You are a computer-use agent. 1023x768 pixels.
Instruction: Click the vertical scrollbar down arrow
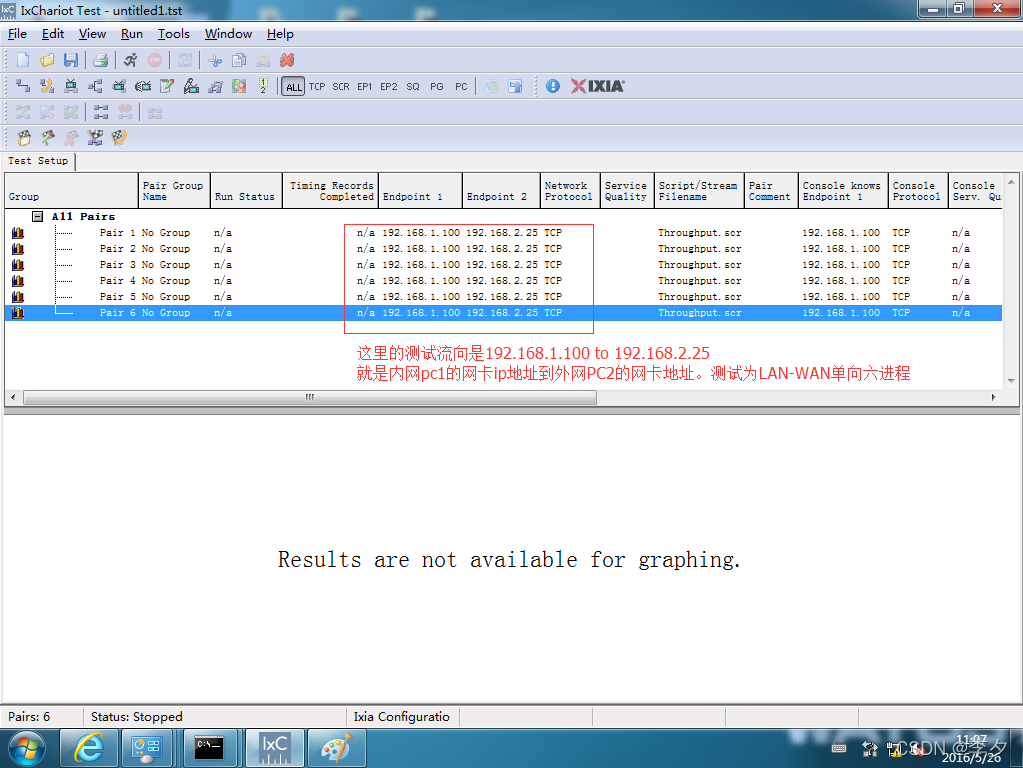[x=1011, y=381]
